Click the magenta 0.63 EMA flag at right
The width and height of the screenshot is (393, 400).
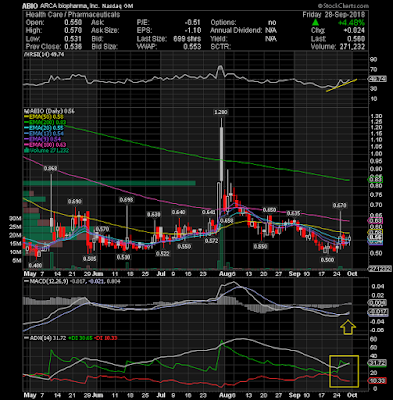374,220
